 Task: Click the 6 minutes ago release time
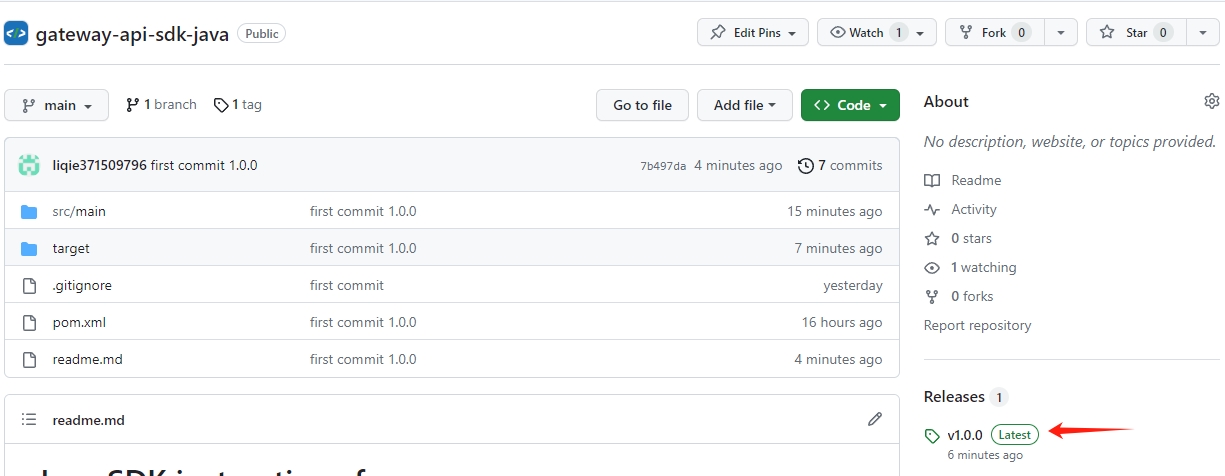coord(985,455)
